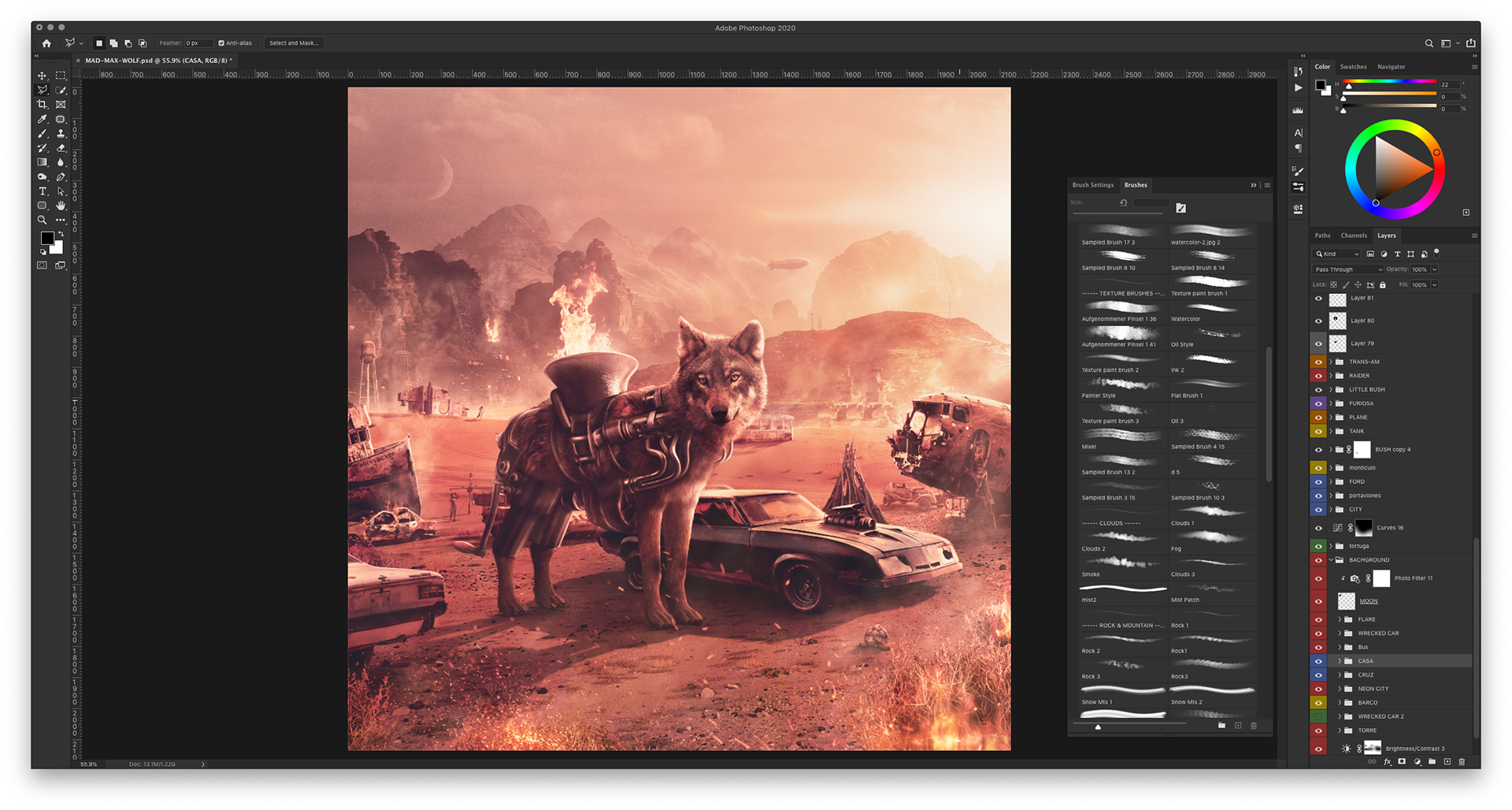Click the Add to selection mode icon
The image size is (1512, 810).
point(113,43)
